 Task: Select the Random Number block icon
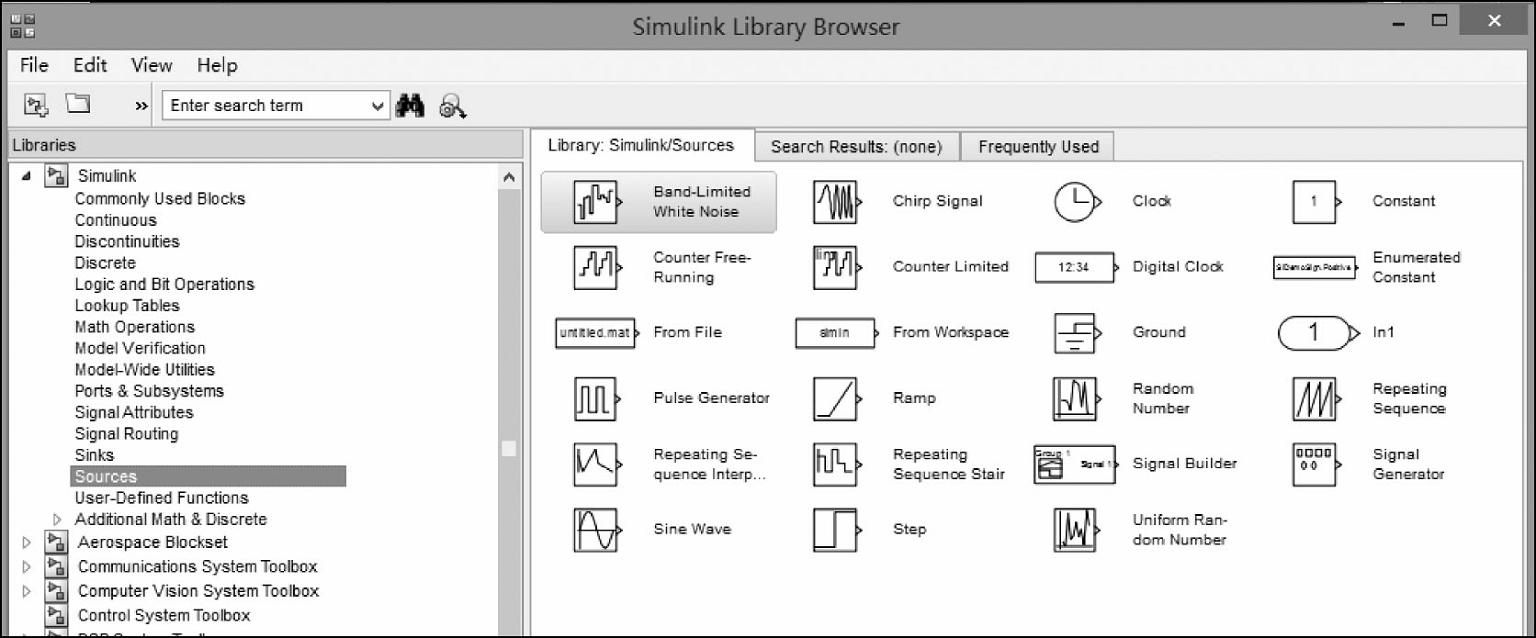(1078, 399)
